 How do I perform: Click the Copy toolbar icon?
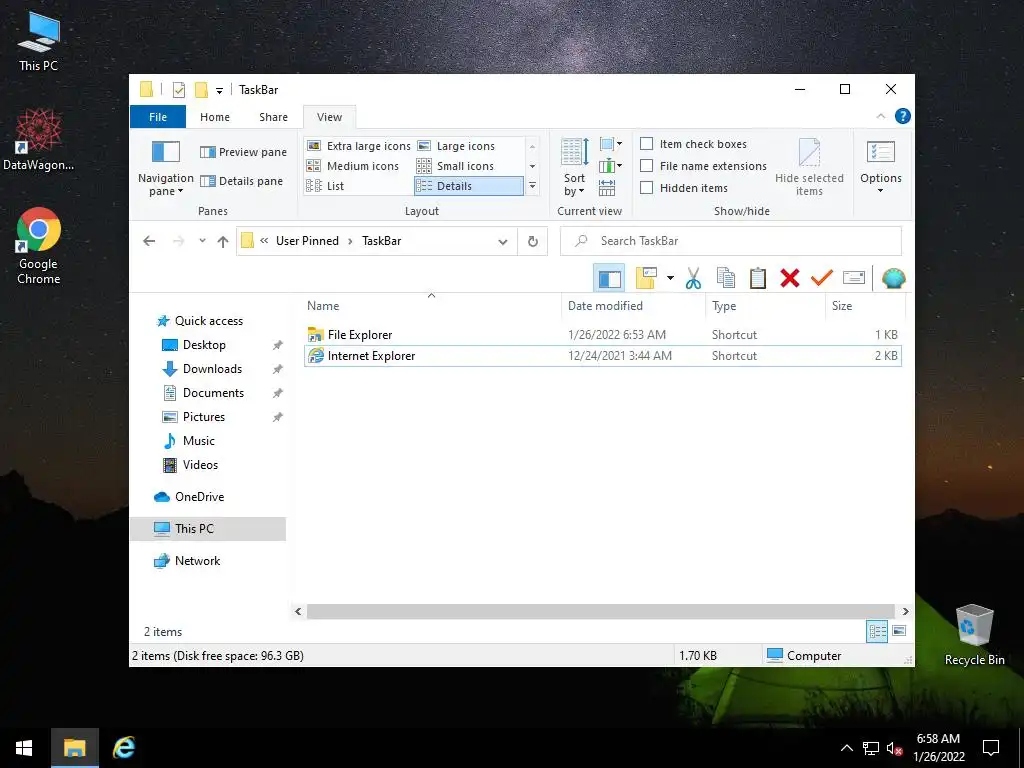pyautogui.click(x=726, y=278)
